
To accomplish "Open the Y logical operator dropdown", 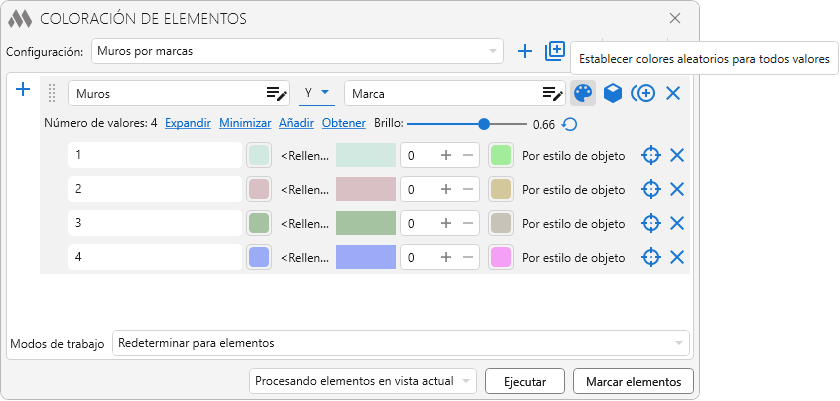I will point(317,93).
